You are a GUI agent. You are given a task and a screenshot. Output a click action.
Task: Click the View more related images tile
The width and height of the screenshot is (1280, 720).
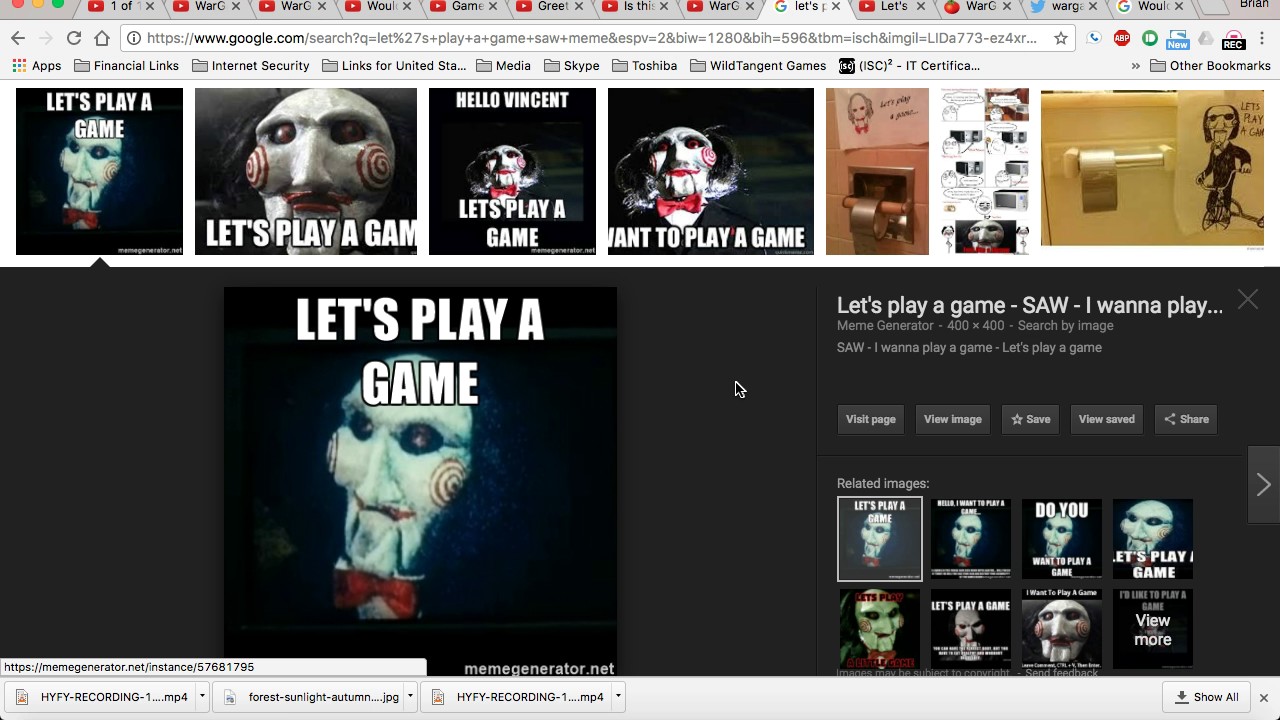tap(1153, 630)
